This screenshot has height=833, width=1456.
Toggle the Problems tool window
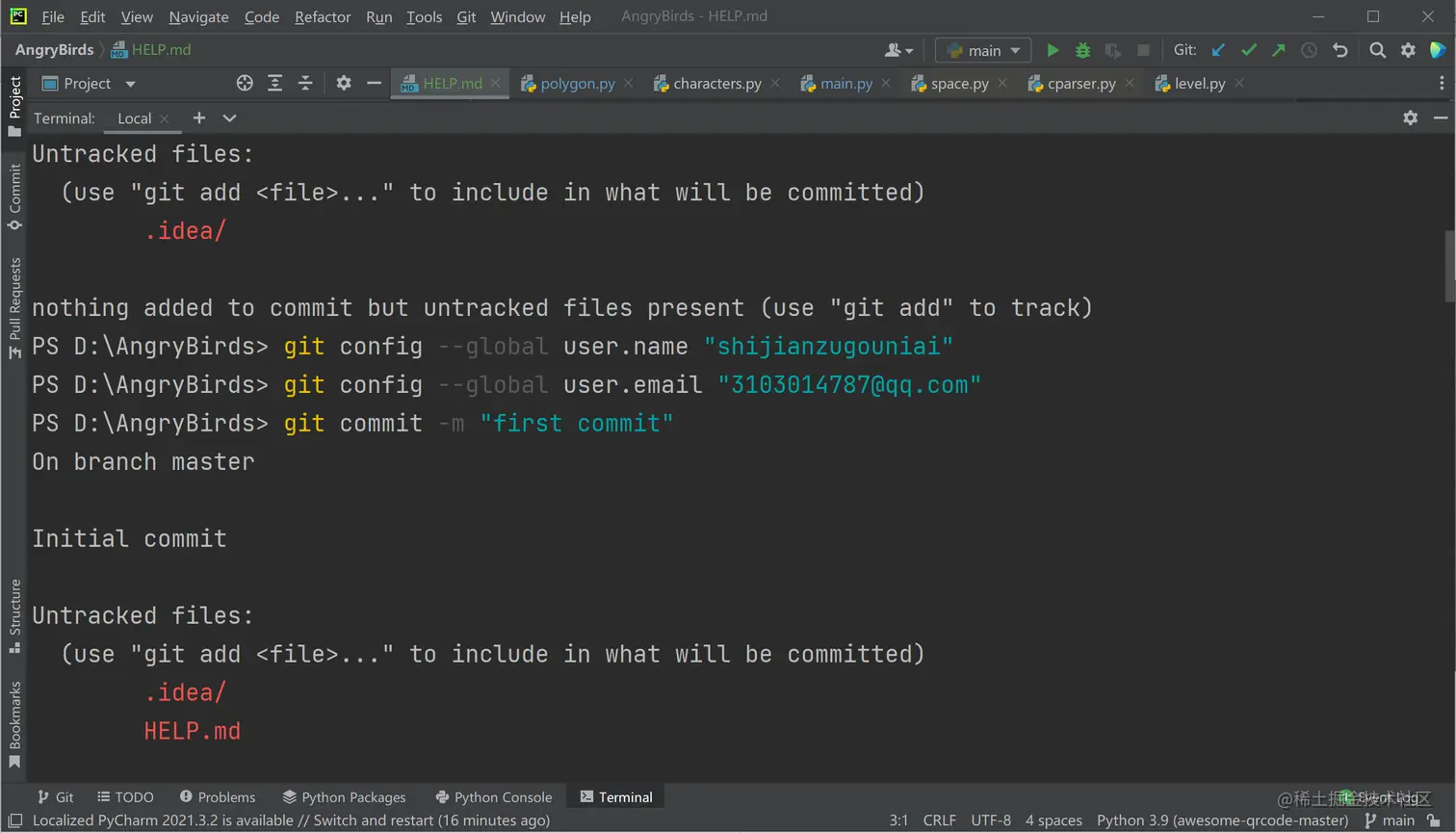[218, 797]
